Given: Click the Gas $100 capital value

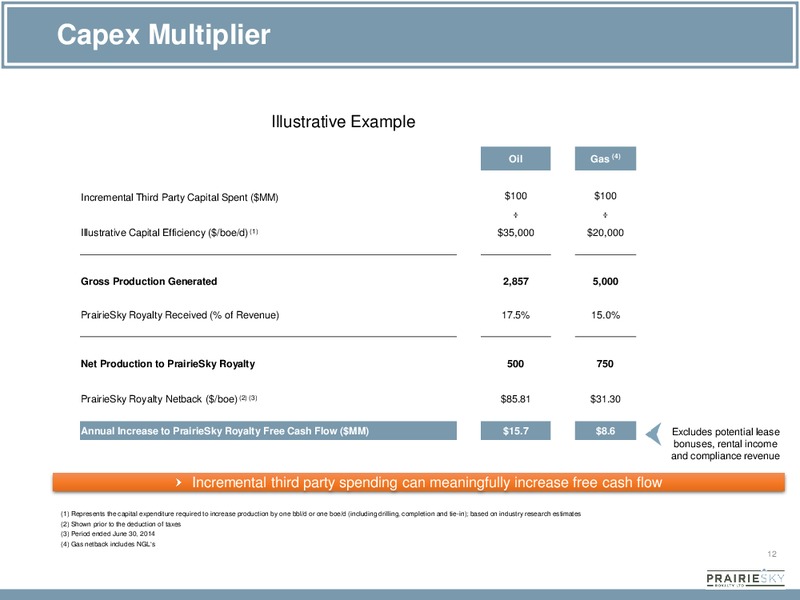Looking at the screenshot, I should click(605, 196).
